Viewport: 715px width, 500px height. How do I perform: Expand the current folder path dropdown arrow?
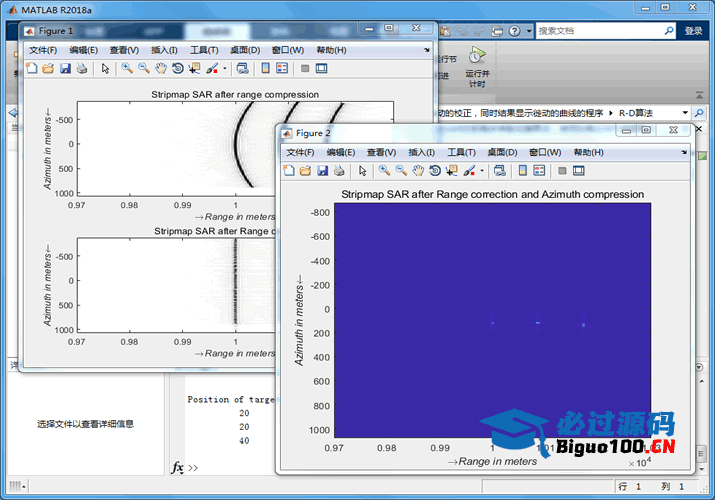point(685,113)
